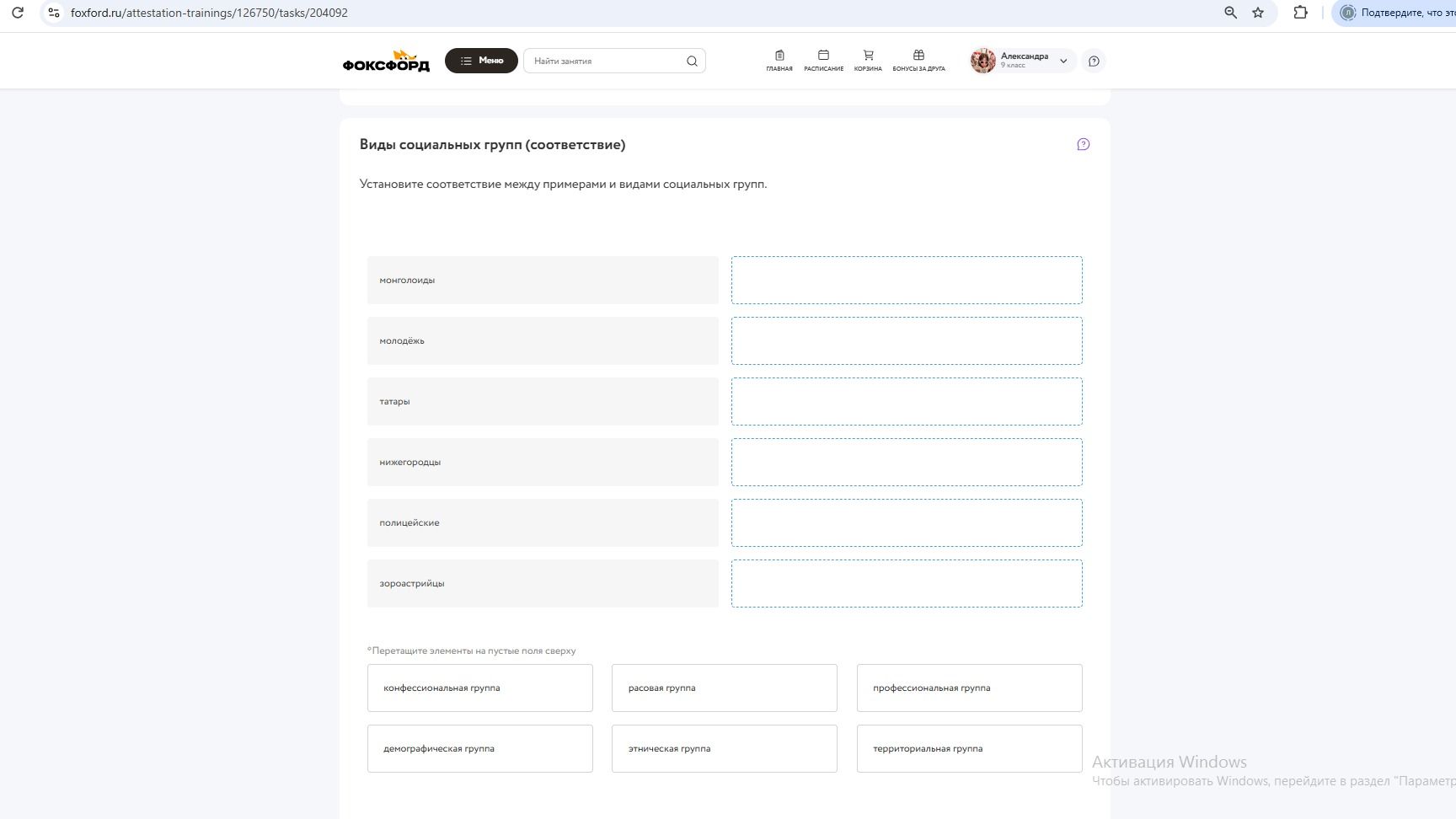
Task: Click the Фоксфорд logo
Action: (x=386, y=61)
